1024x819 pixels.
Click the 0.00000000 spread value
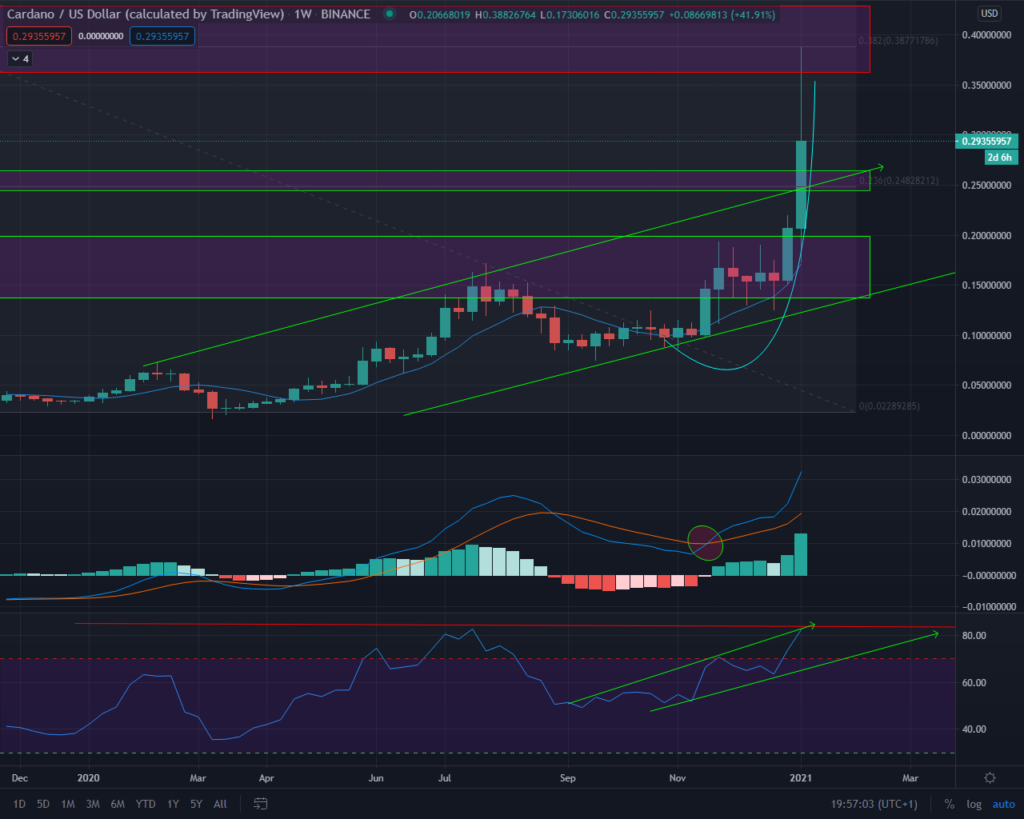pos(101,36)
